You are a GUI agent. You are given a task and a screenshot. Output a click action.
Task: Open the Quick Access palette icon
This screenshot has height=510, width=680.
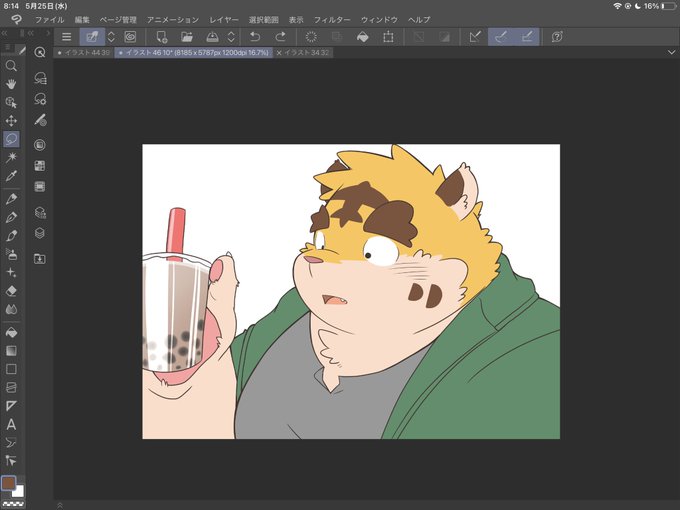pos(40,52)
